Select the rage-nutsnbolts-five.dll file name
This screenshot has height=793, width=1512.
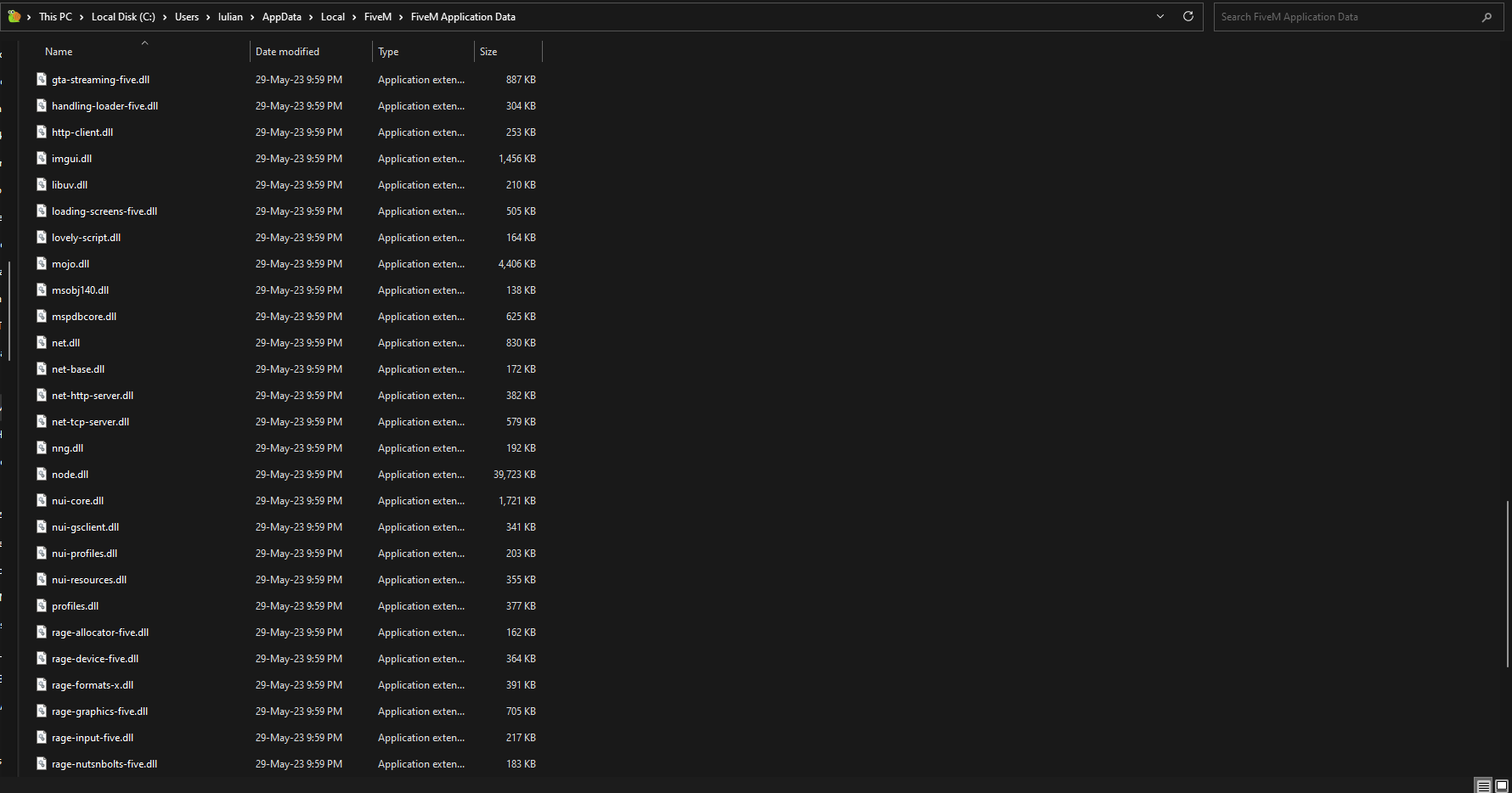tap(104, 764)
